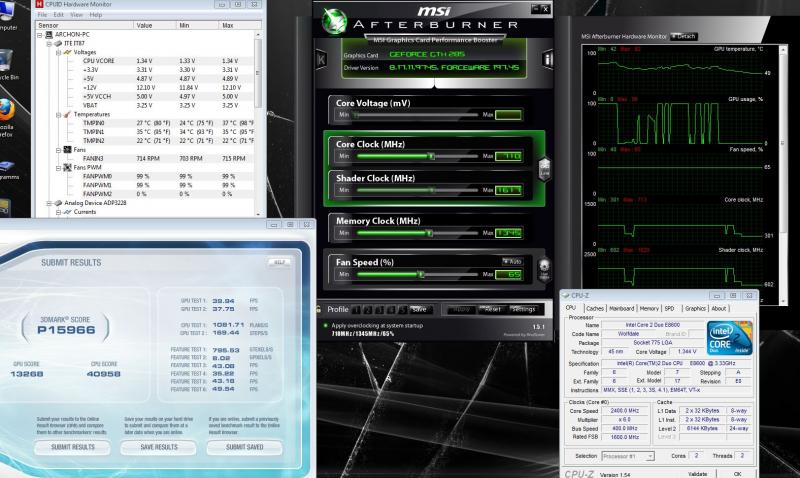Open the Processor Selection dropdown in CPU-Z

coord(628,456)
